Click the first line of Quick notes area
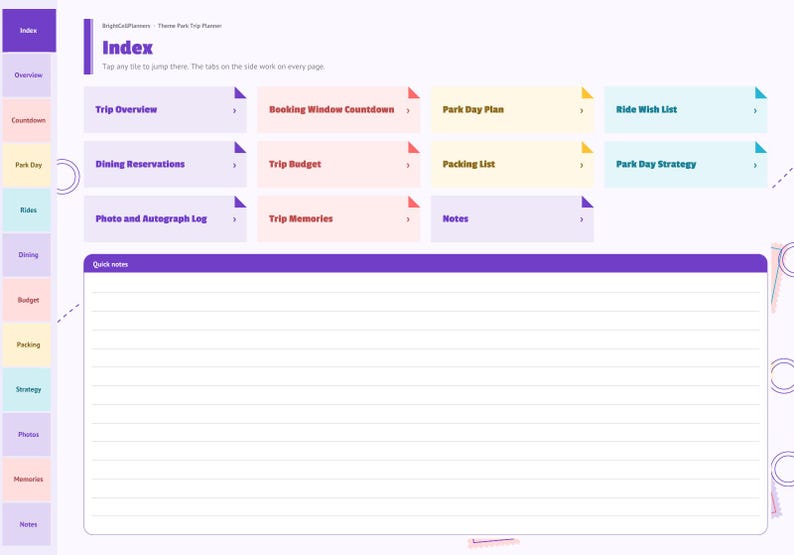This screenshot has width=794, height=555. point(425,284)
